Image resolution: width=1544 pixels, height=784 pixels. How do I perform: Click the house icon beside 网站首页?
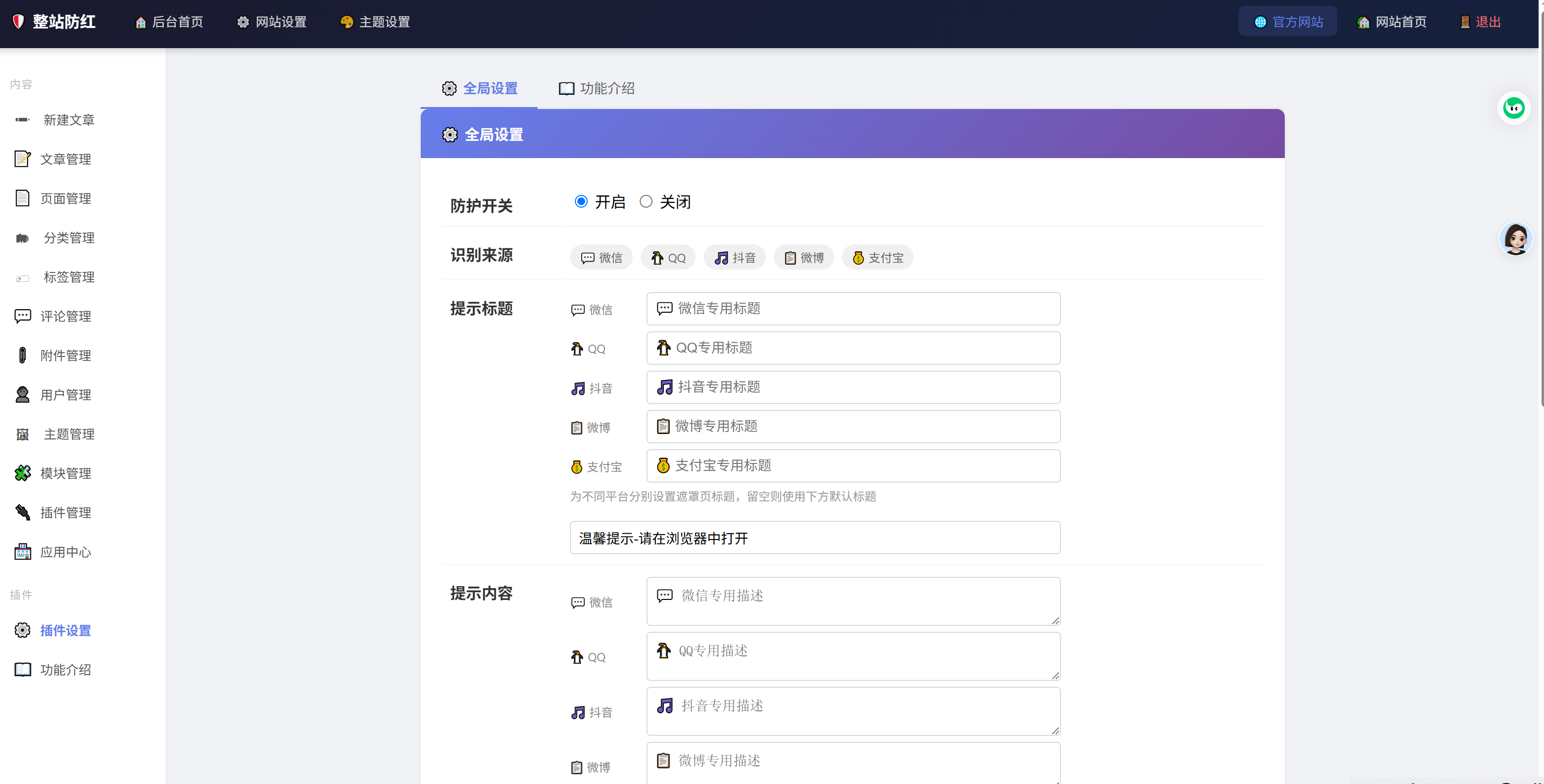pyautogui.click(x=1364, y=22)
